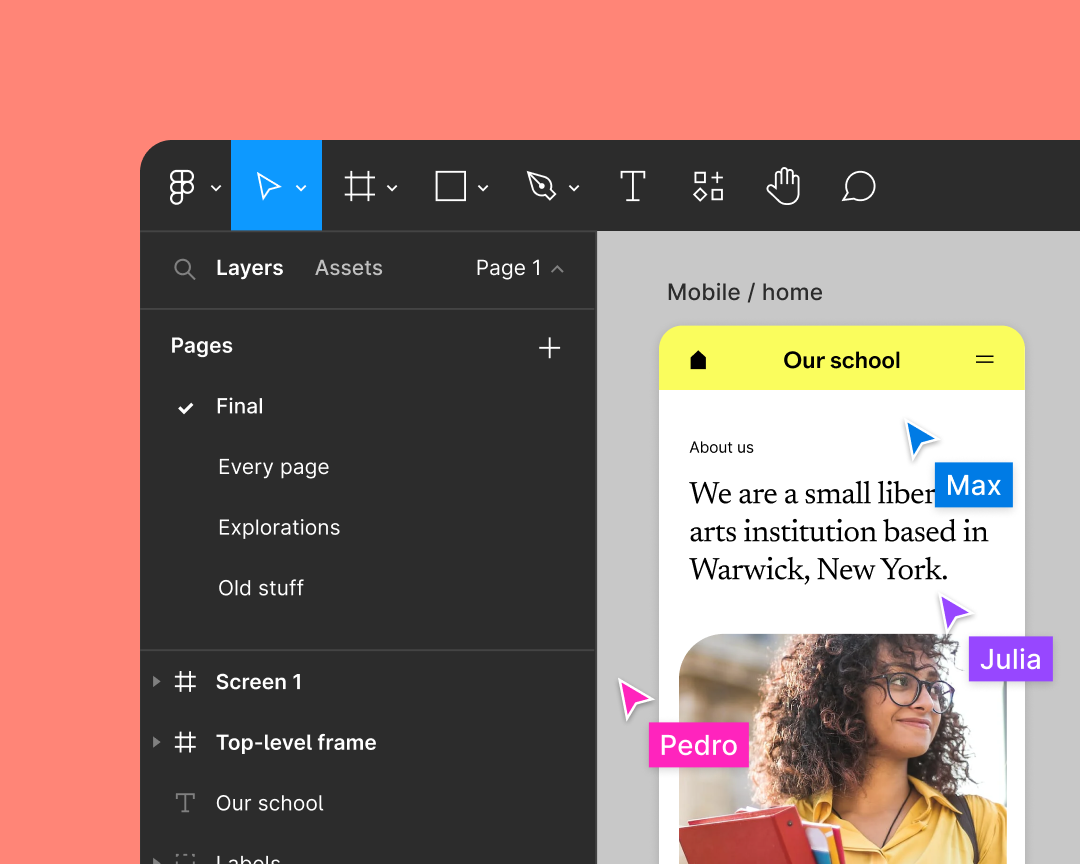Image resolution: width=1080 pixels, height=864 pixels.
Task: Switch to the Layers tab
Action: coord(249,268)
